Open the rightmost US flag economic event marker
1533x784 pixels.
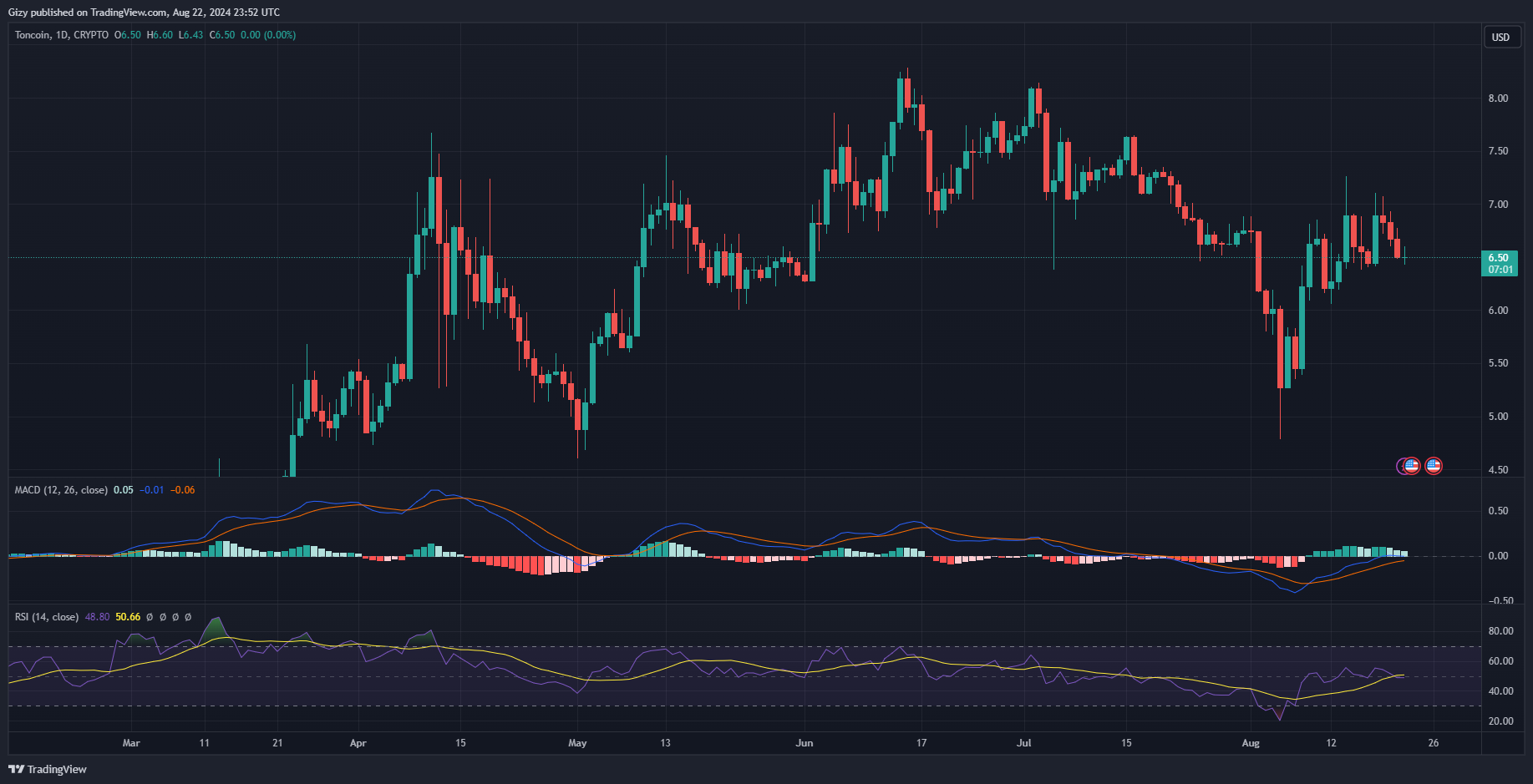point(1434,466)
